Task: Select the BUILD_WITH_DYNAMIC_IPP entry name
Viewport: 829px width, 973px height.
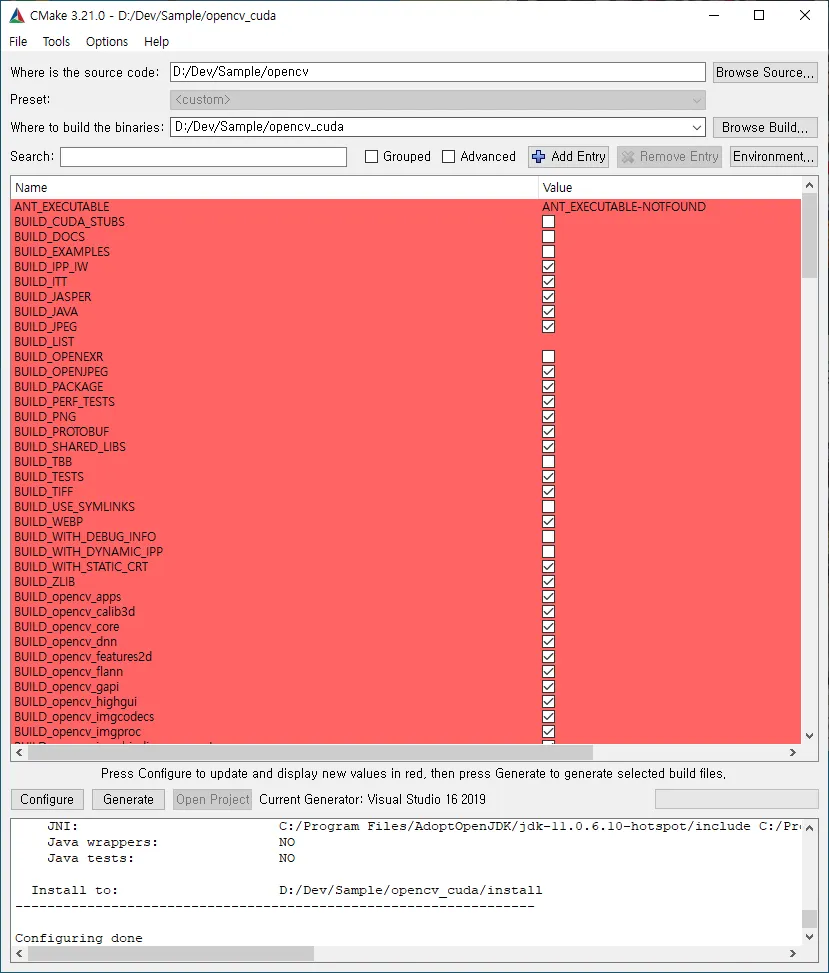Action: point(89,552)
